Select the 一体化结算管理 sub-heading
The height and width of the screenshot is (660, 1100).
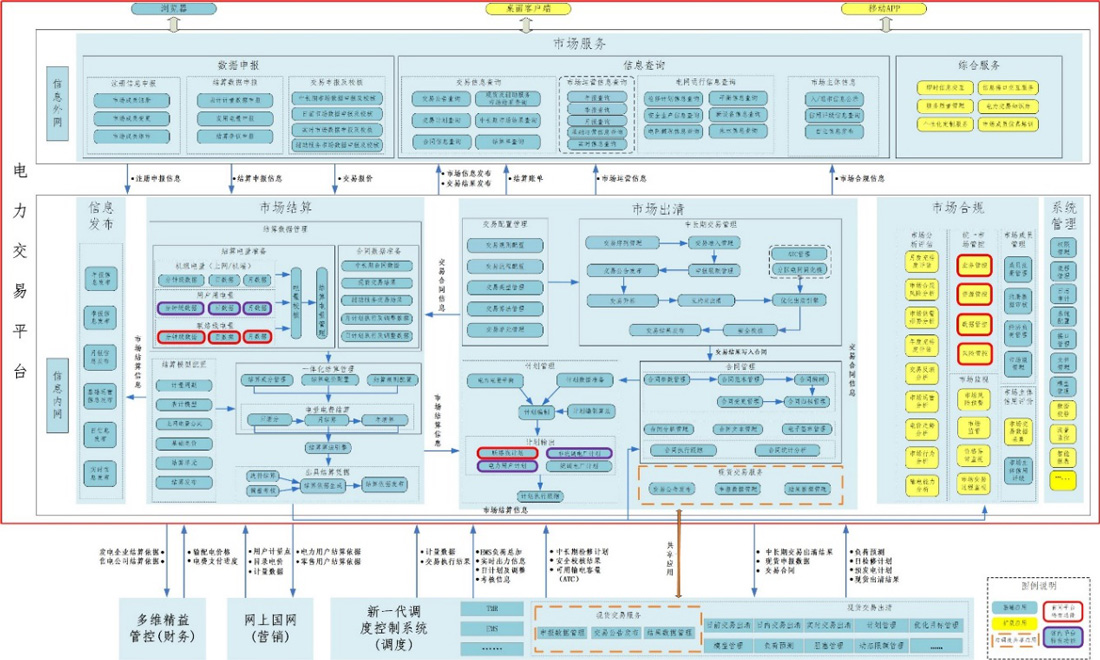(x=328, y=368)
